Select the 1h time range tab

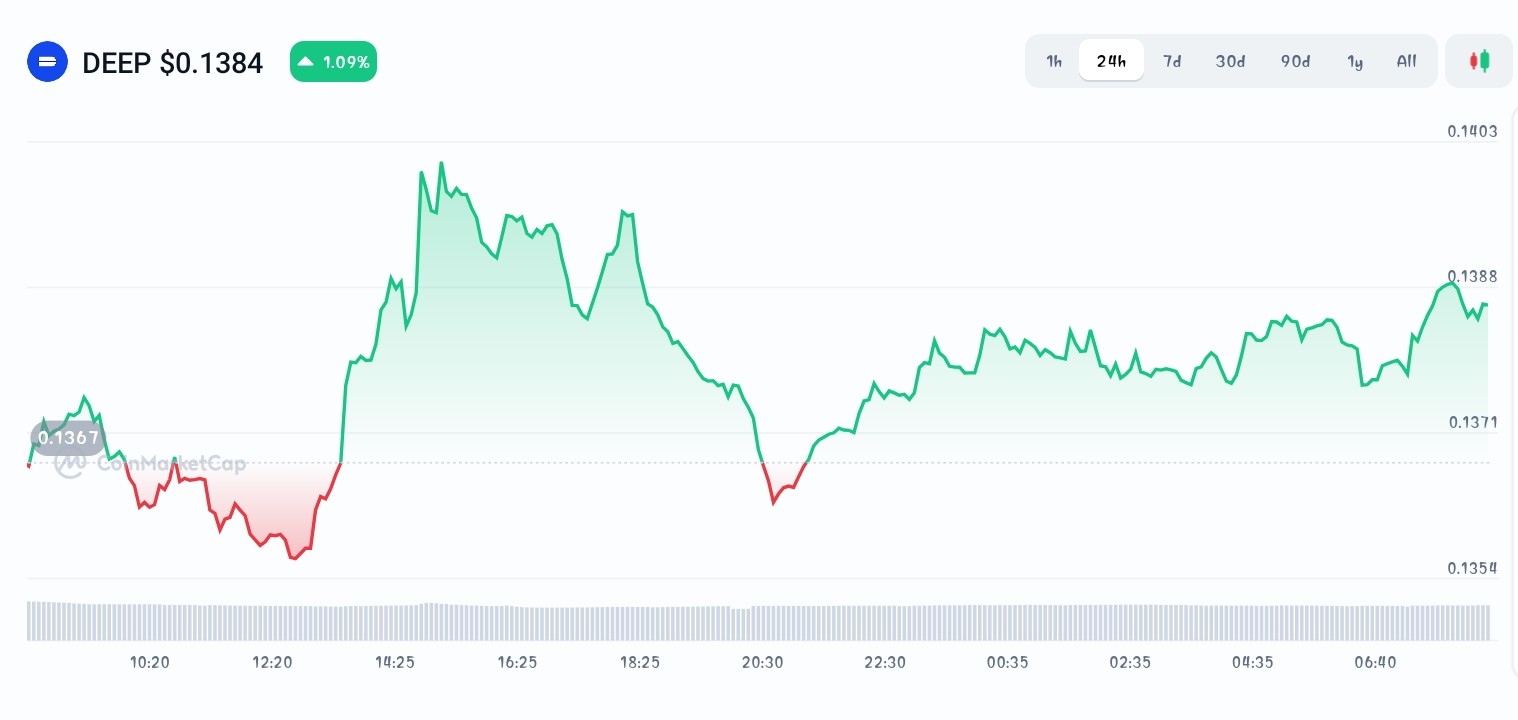click(x=1054, y=61)
